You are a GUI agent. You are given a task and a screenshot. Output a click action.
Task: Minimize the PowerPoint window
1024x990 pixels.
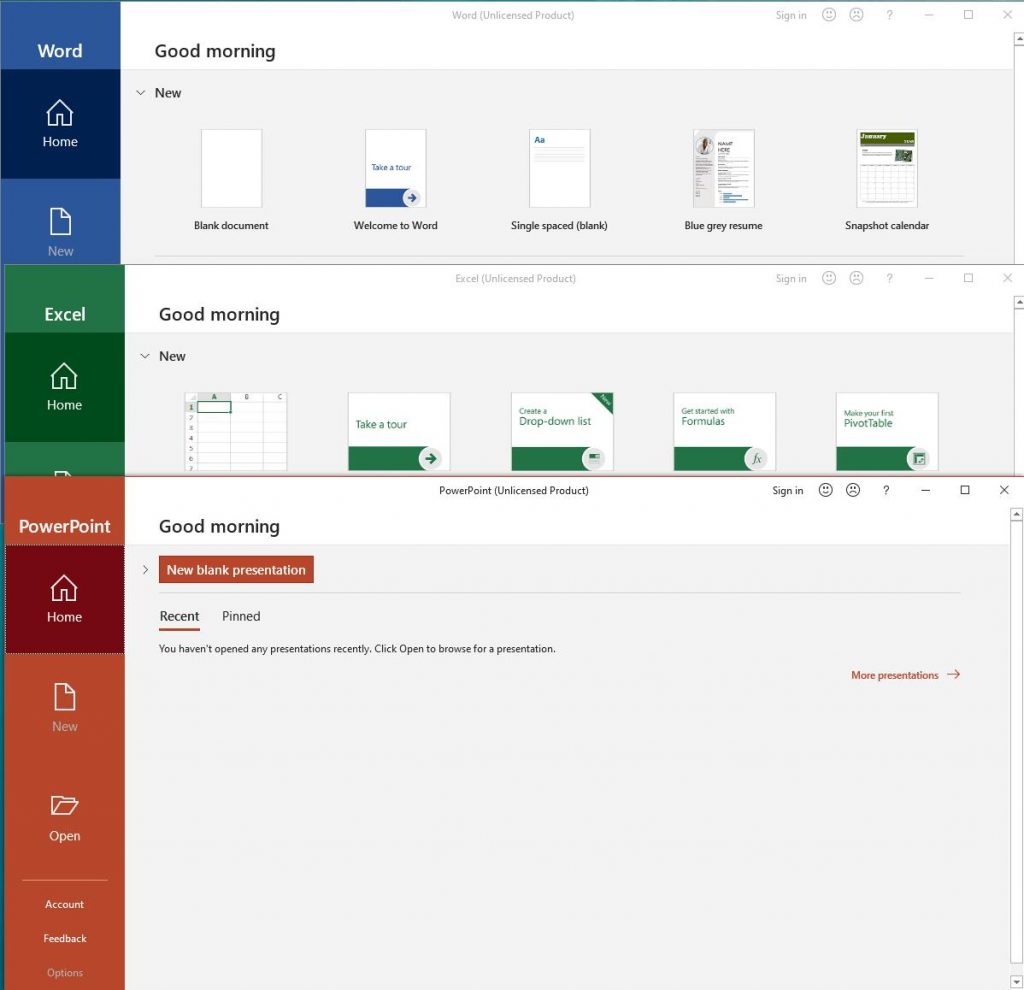[925, 490]
